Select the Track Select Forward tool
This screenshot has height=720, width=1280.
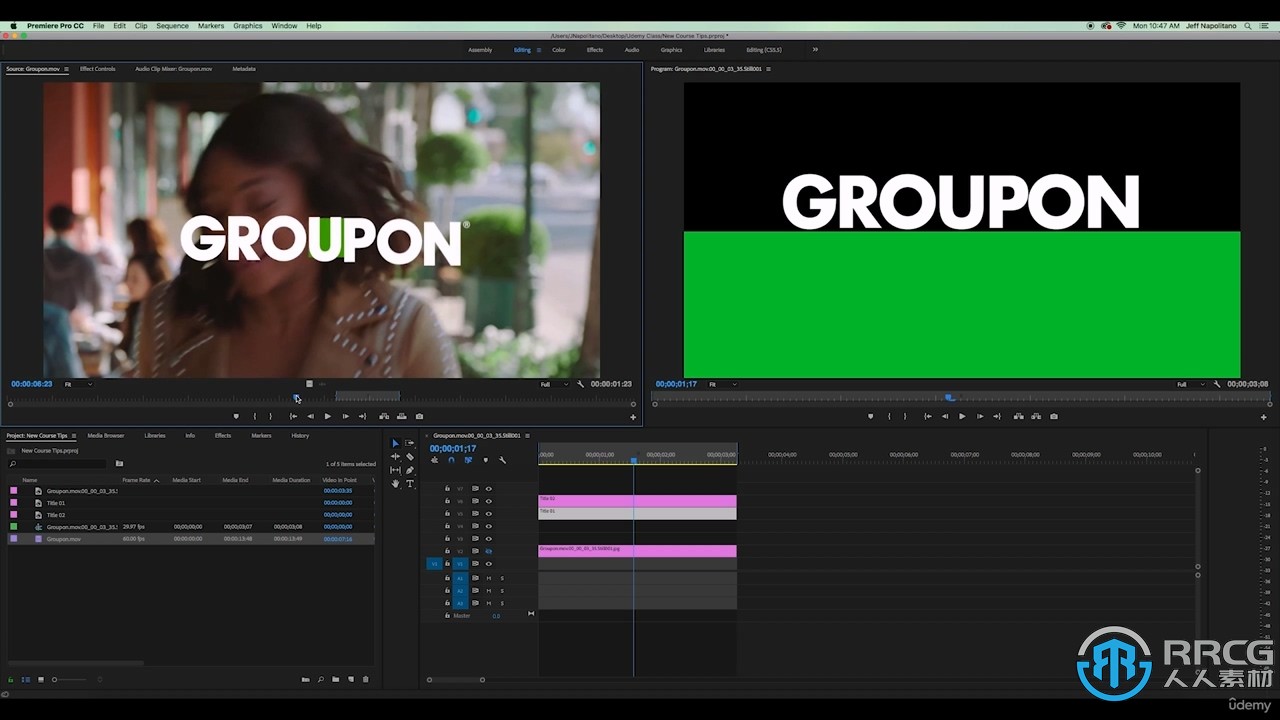[x=410, y=443]
